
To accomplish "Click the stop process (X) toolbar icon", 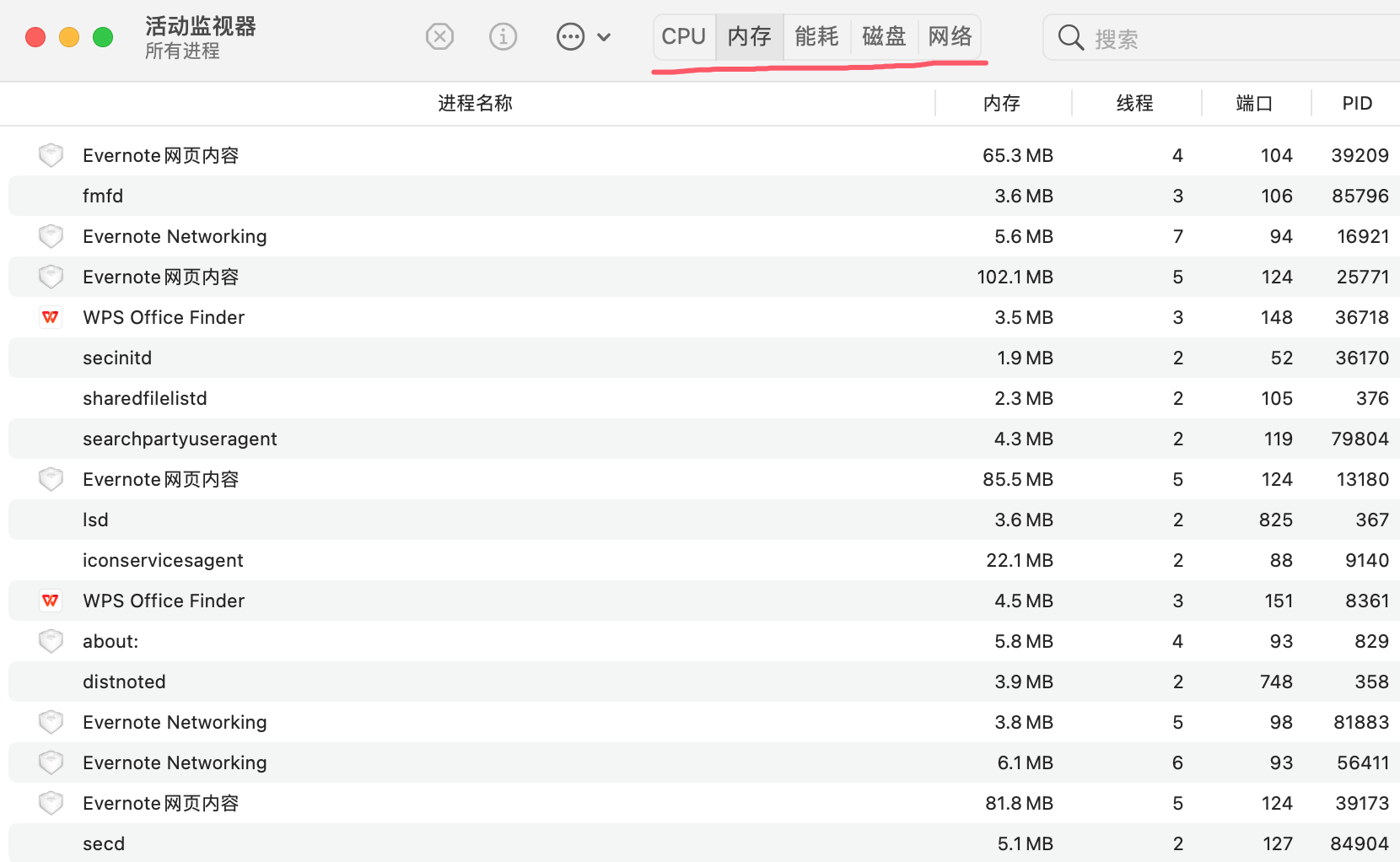I will click(x=439, y=36).
